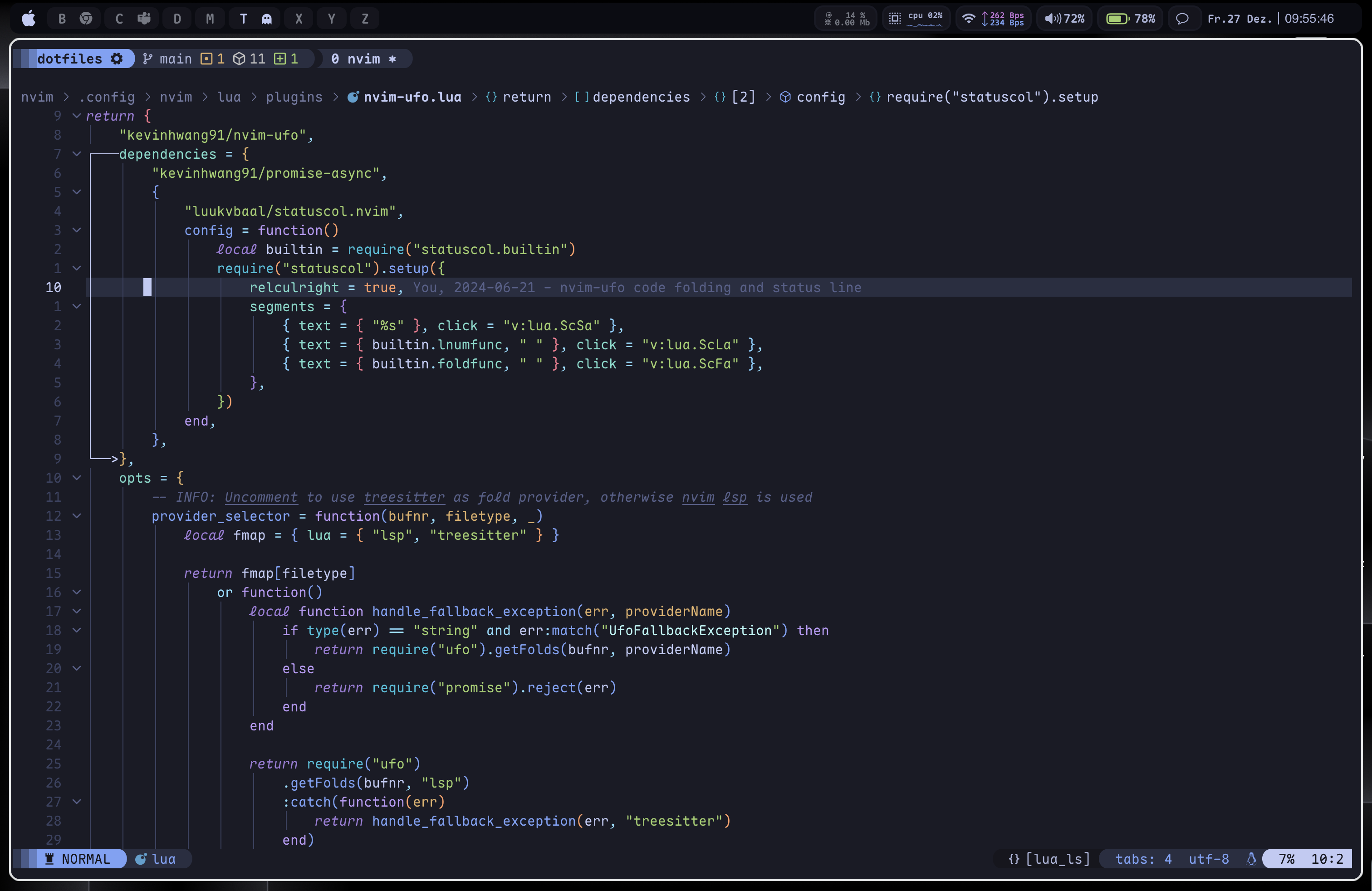Collapse the opts fold chevron

coord(77,478)
